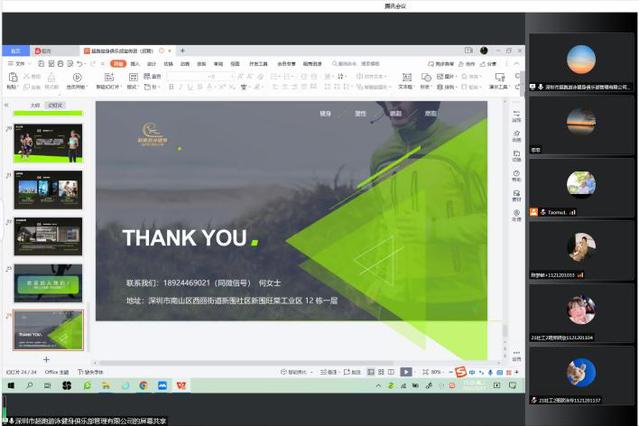Toggle Bold formatting
The width and height of the screenshot is (639, 426).
click(171, 87)
